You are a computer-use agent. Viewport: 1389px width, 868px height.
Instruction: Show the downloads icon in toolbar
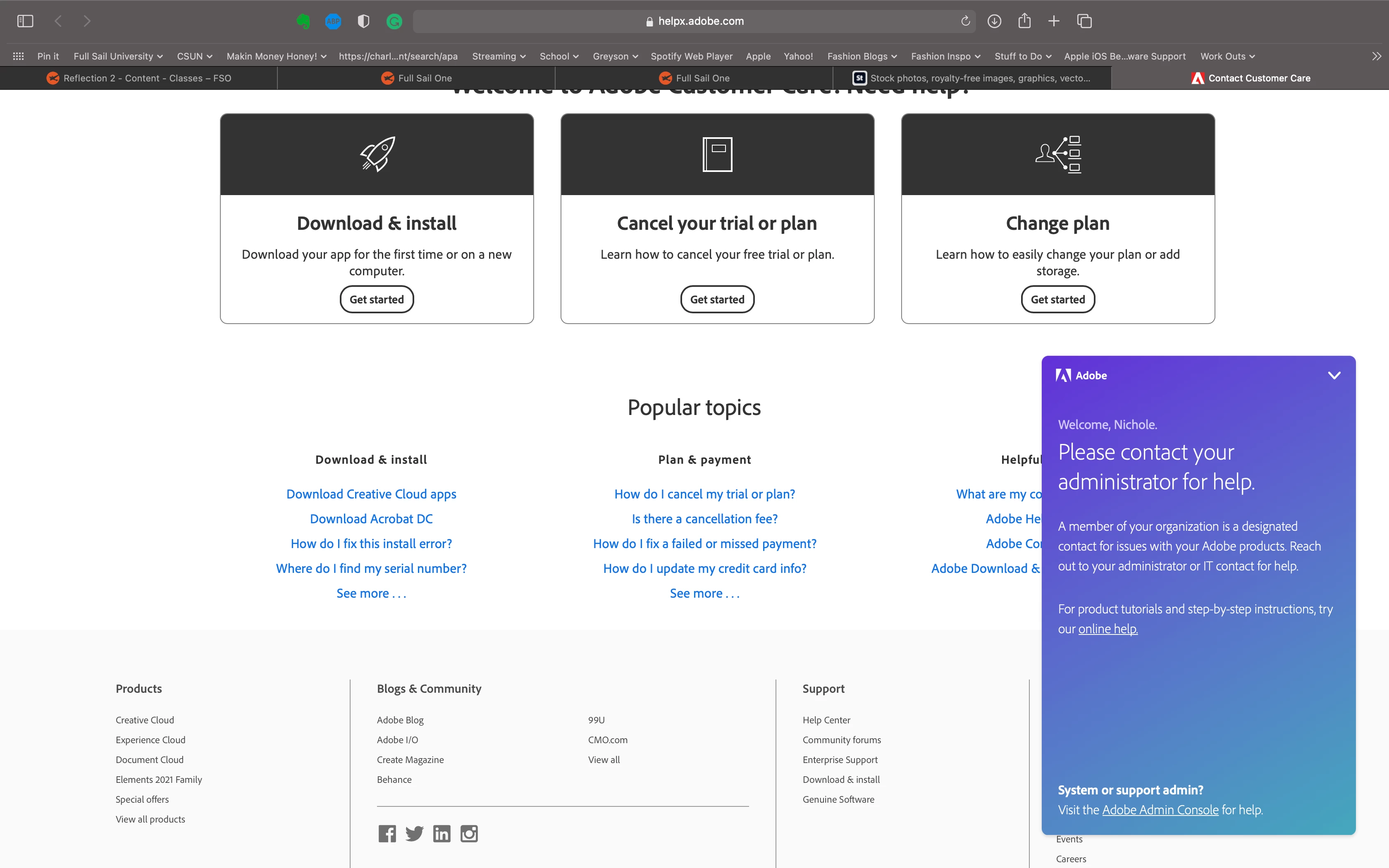coord(994,21)
